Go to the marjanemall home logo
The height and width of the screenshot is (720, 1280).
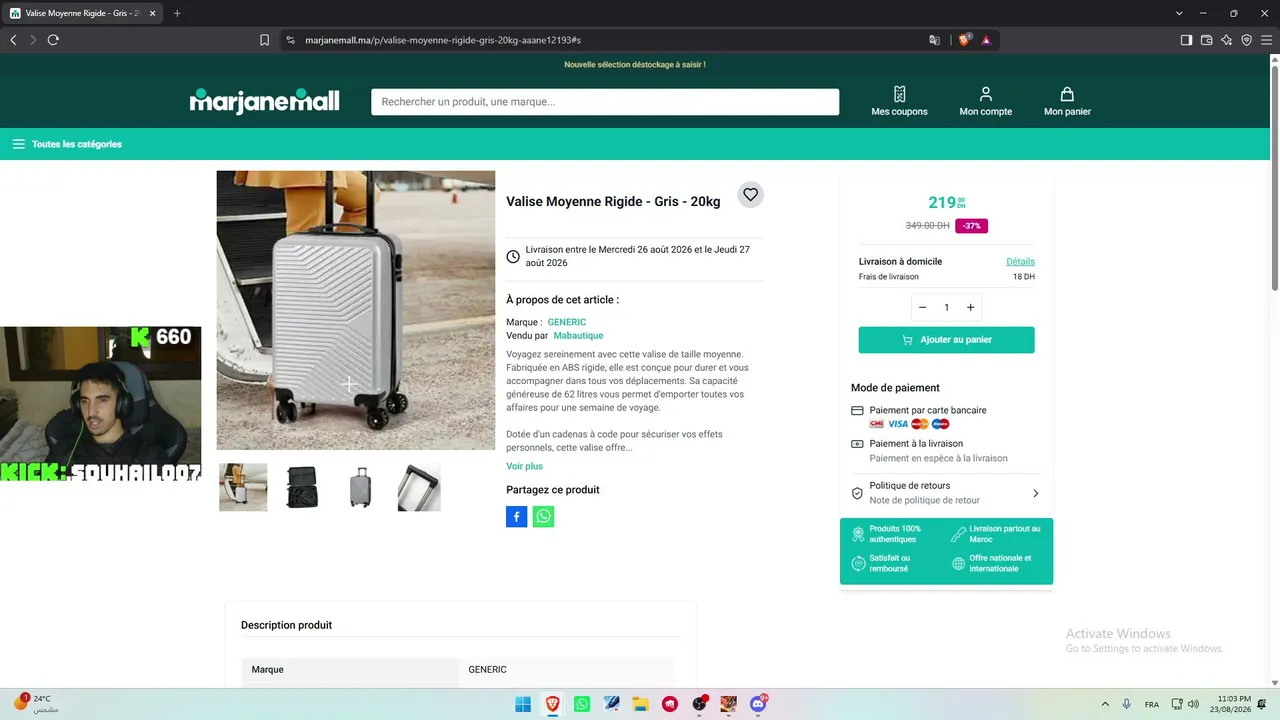[265, 101]
